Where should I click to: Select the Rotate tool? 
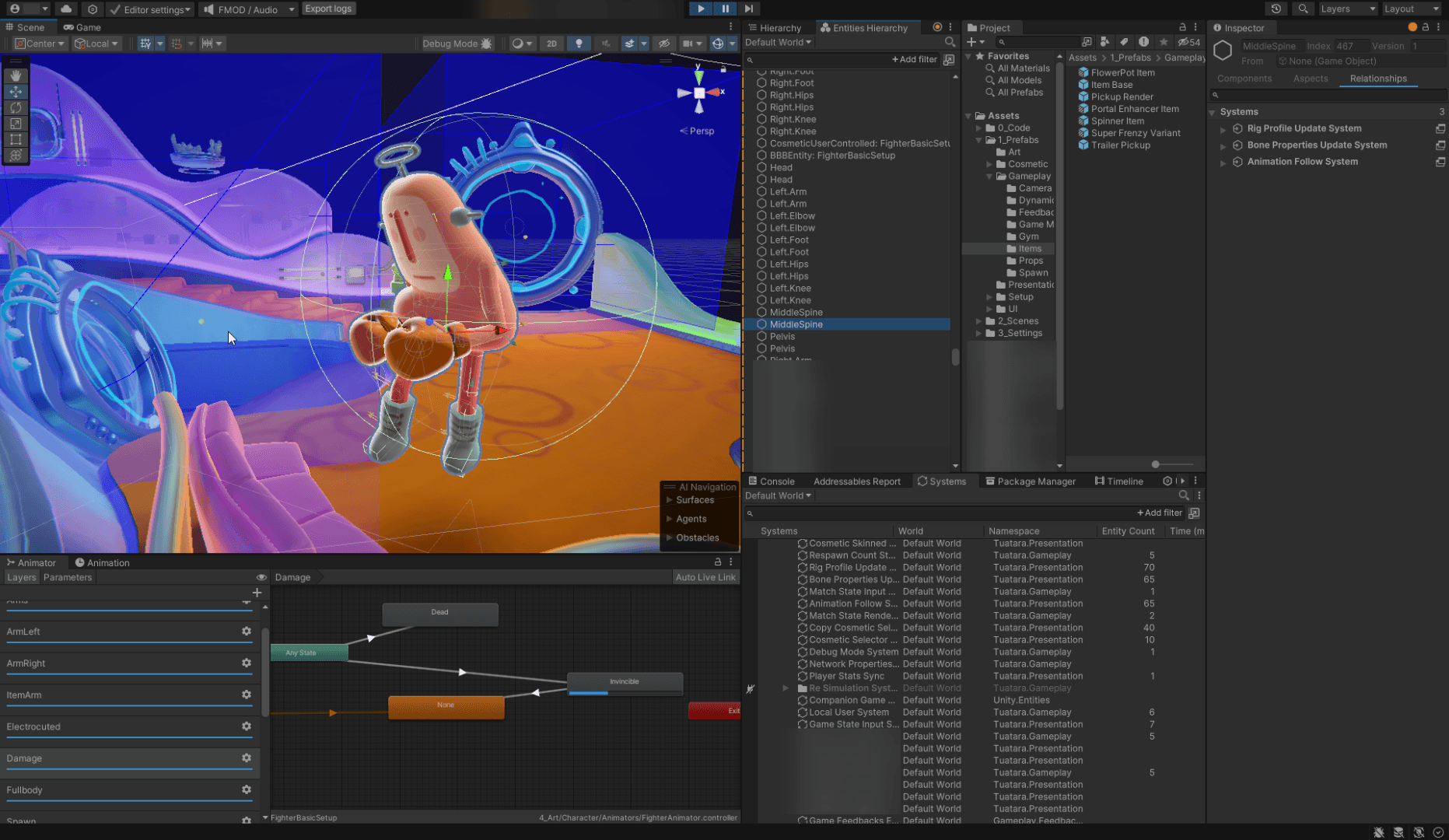click(16, 107)
